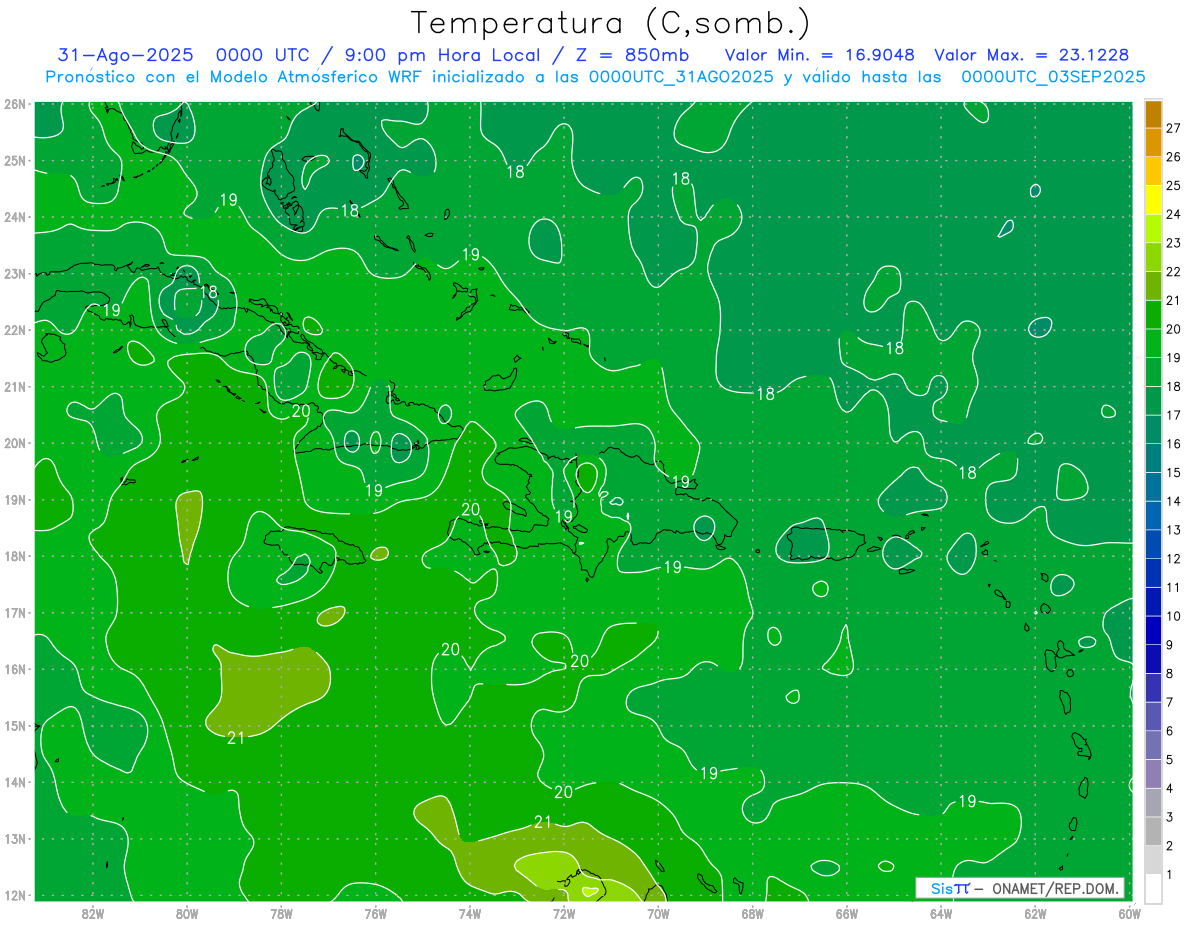
Task: Click the 68W longitude axis label
Action: click(x=752, y=913)
